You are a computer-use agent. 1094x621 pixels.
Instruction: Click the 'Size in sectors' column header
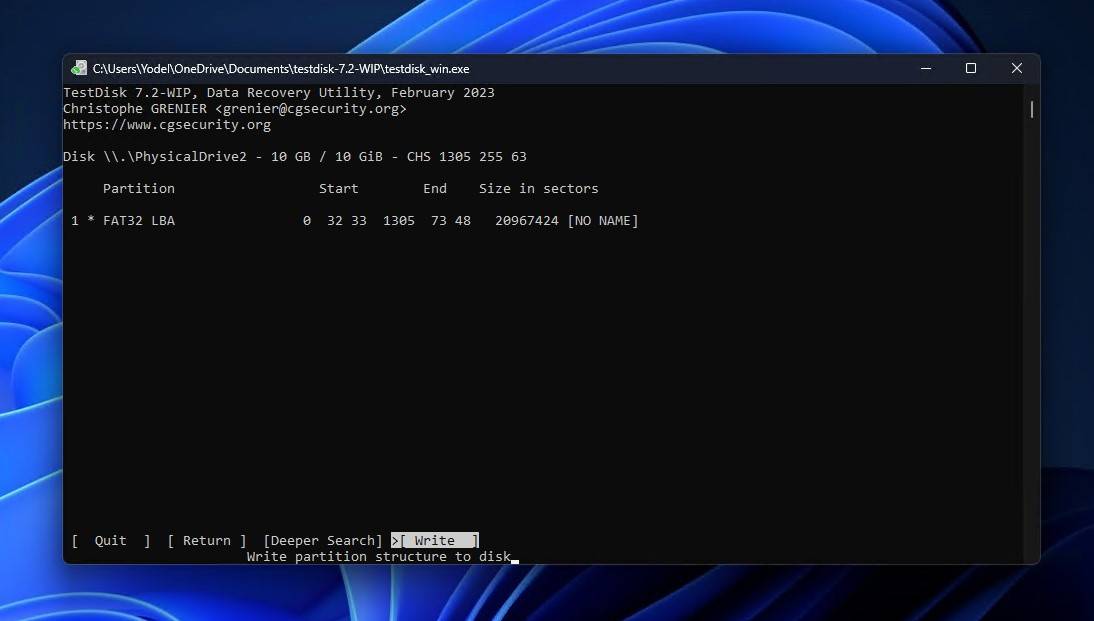tap(539, 189)
